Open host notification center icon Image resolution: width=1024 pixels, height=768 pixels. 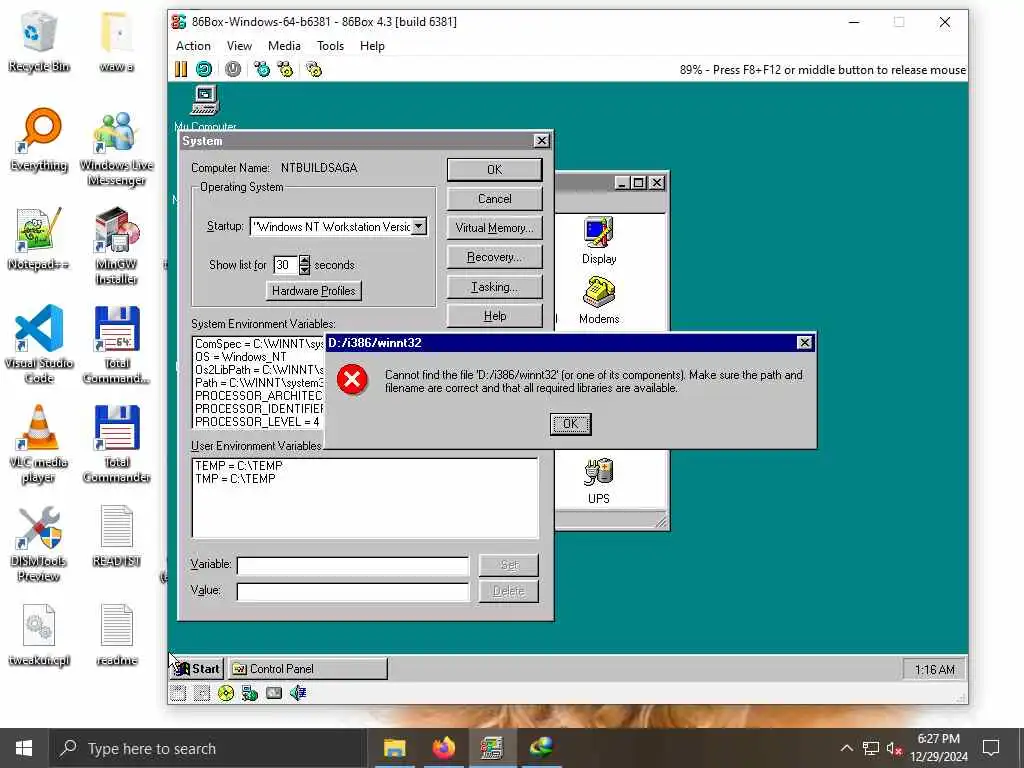click(x=991, y=748)
